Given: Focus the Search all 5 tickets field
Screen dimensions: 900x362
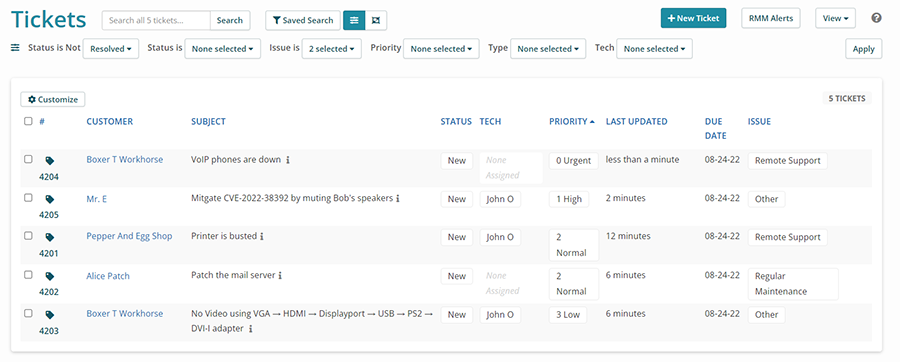Looking at the screenshot, I should pos(156,20).
